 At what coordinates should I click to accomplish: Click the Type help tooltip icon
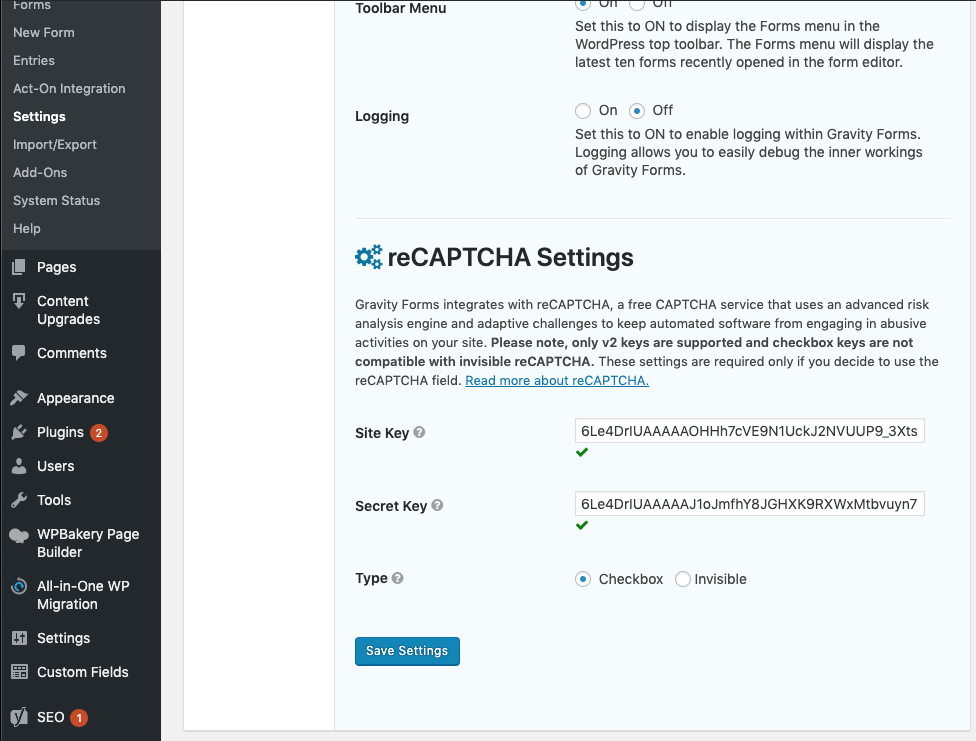pyautogui.click(x=398, y=578)
